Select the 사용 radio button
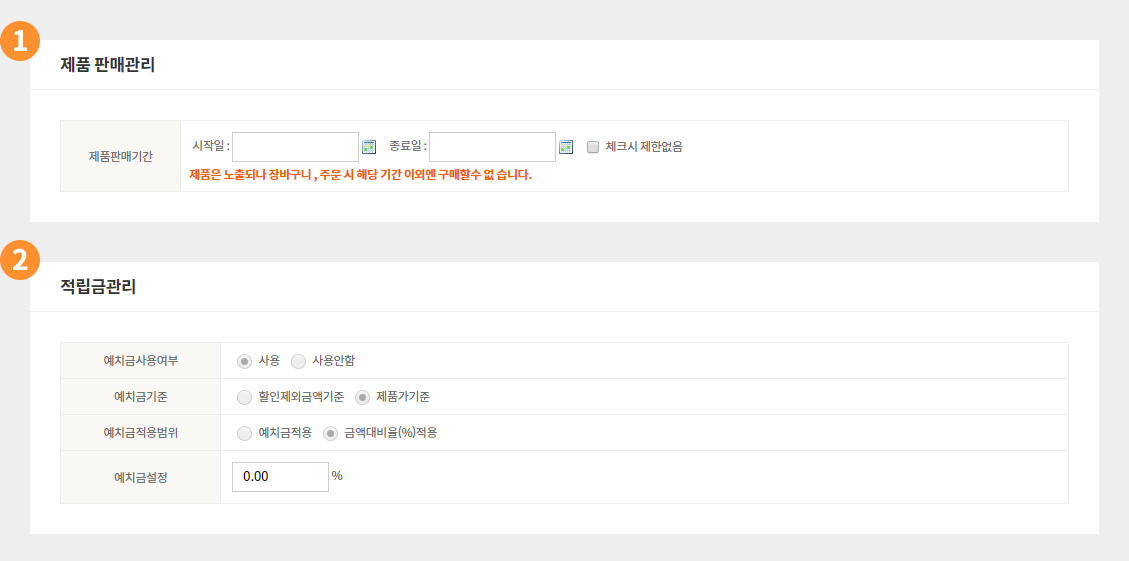Viewport: 1129px width, 561px height. point(245,361)
